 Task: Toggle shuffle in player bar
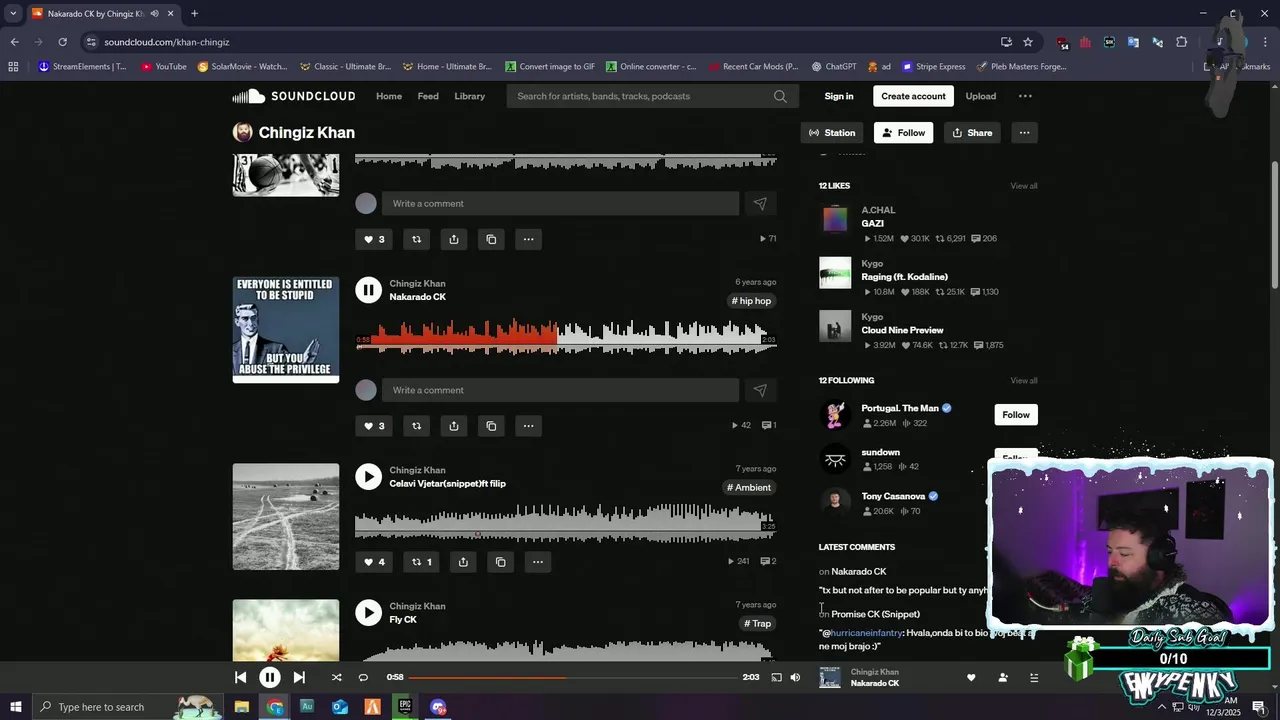click(336, 677)
